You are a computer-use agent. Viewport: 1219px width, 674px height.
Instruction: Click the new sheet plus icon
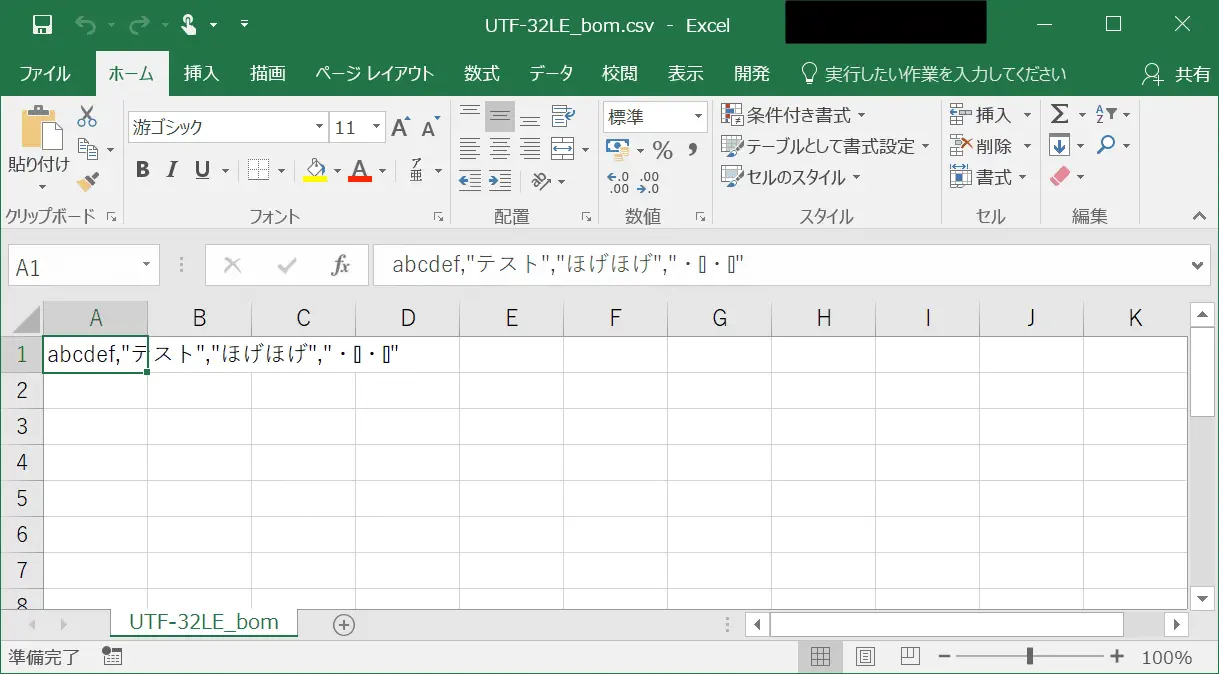tap(344, 624)
